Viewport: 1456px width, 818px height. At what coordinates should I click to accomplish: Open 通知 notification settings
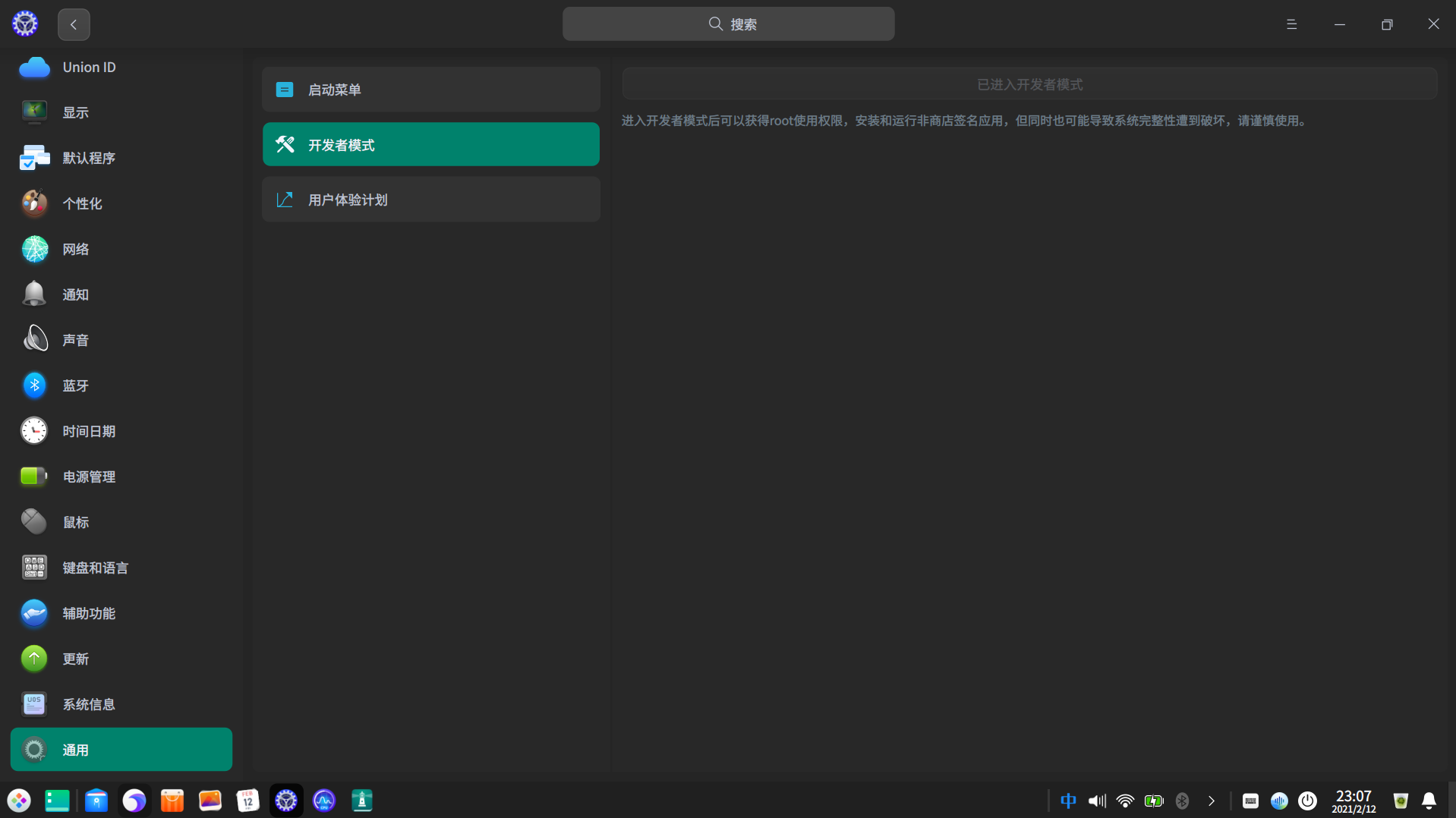tap(121, 294)
